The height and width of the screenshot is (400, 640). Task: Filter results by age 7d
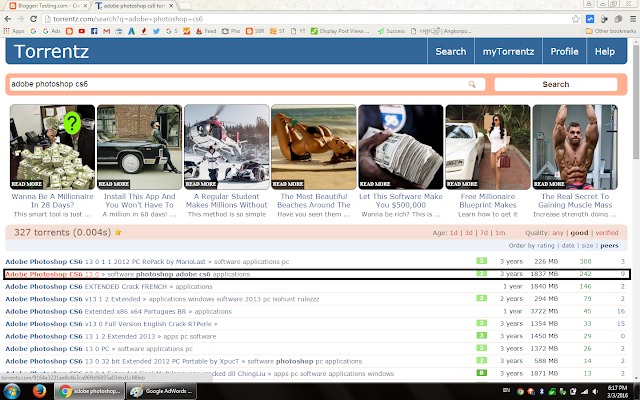click(484, 233)
